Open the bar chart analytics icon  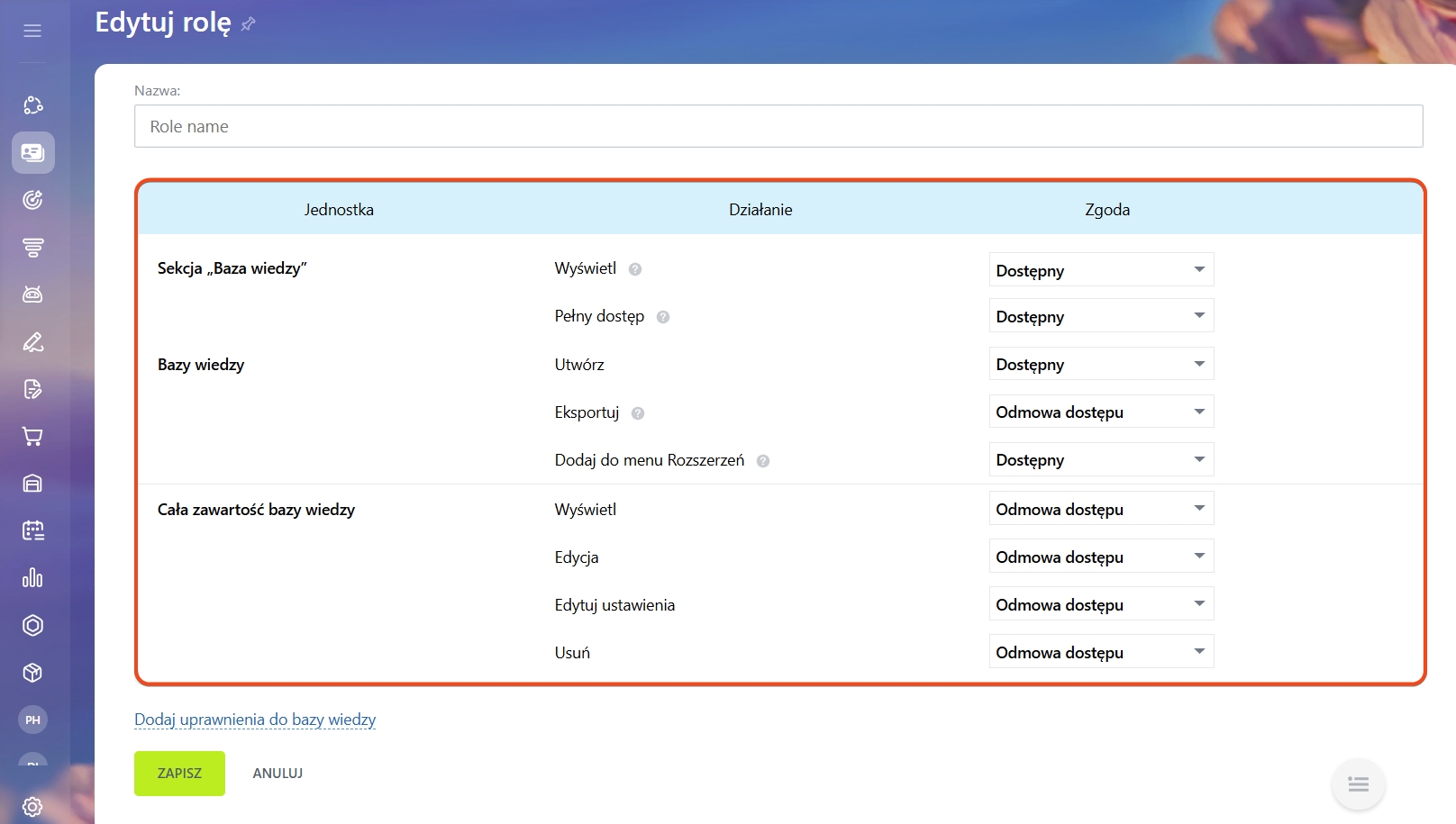tap(32, 577)
